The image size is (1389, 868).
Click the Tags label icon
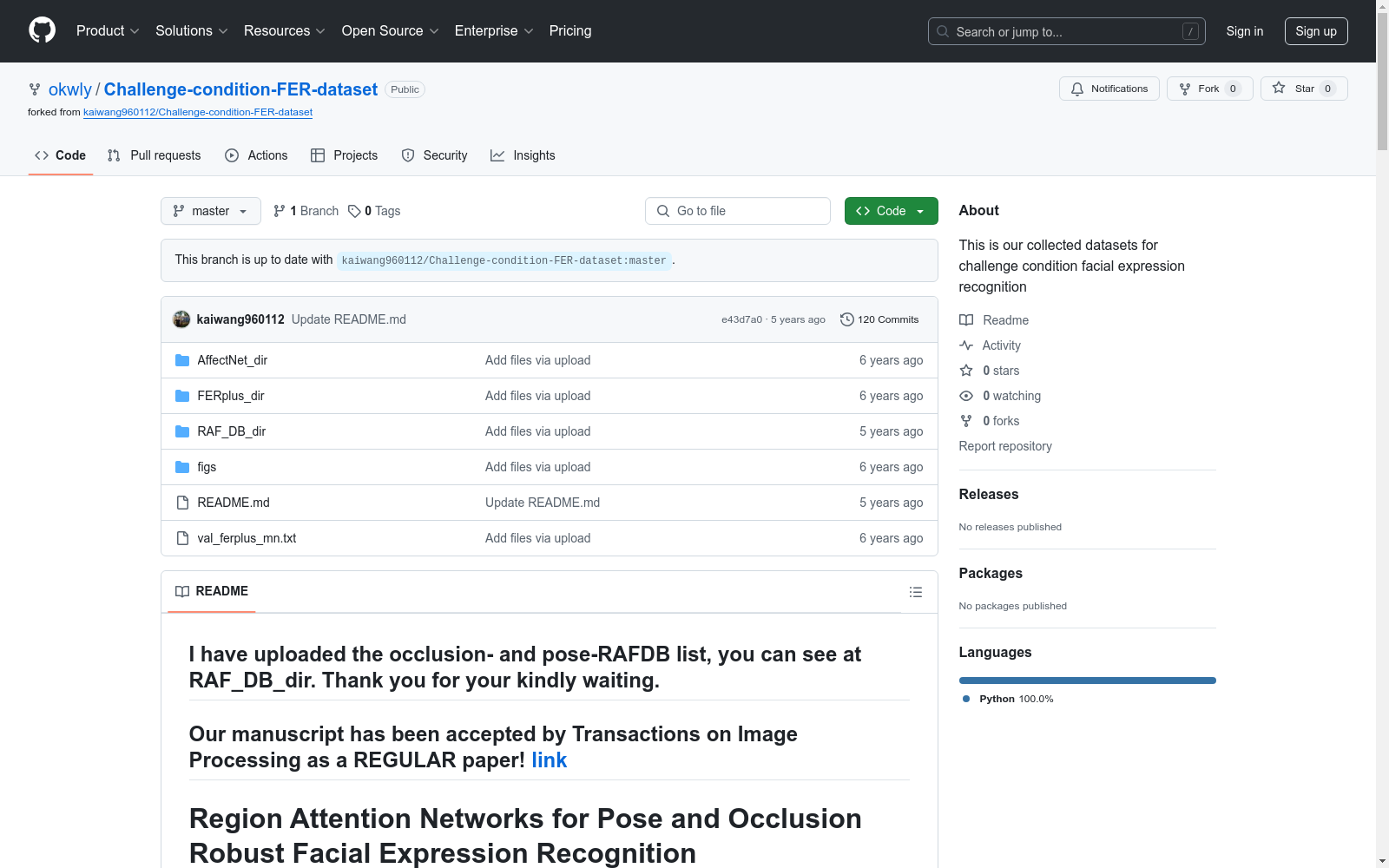tap(354, 211)
